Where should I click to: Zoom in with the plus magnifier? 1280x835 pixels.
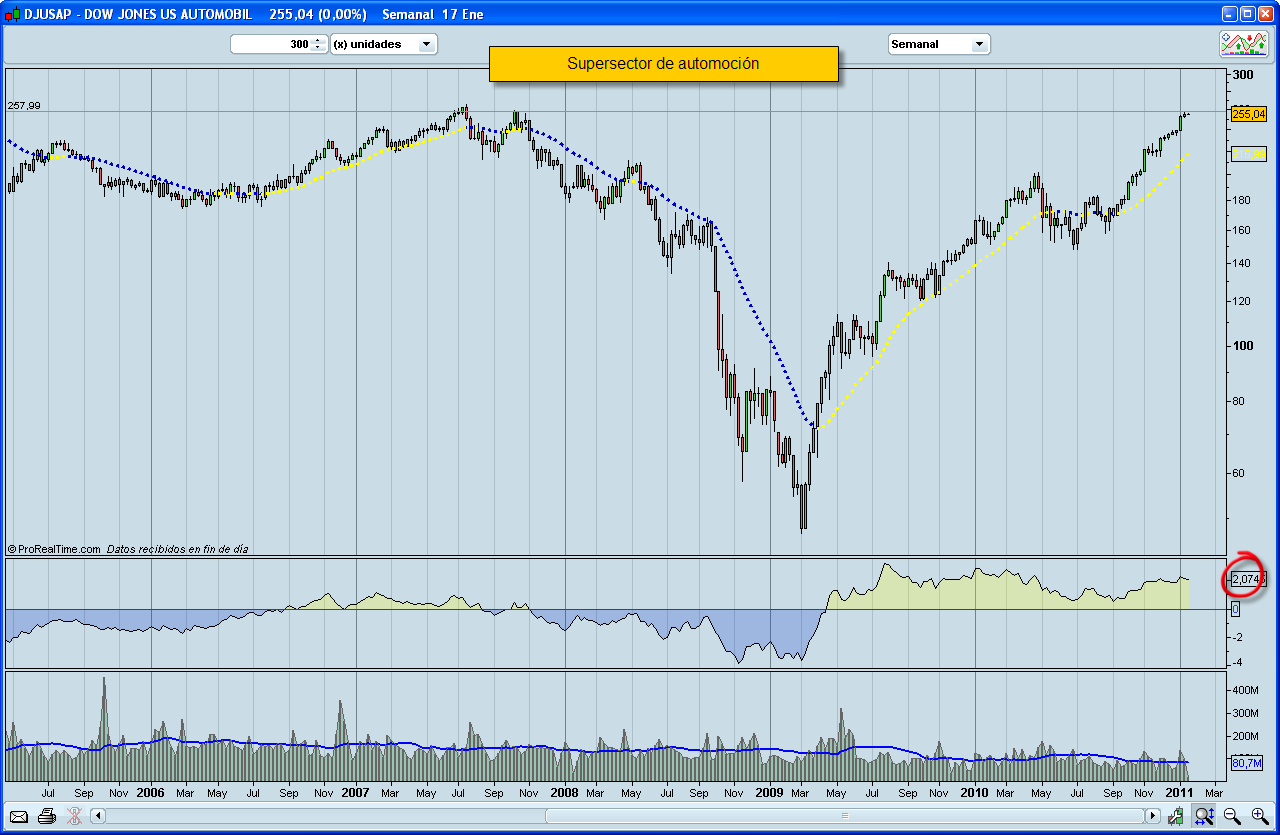click(x=1260, y=816)
